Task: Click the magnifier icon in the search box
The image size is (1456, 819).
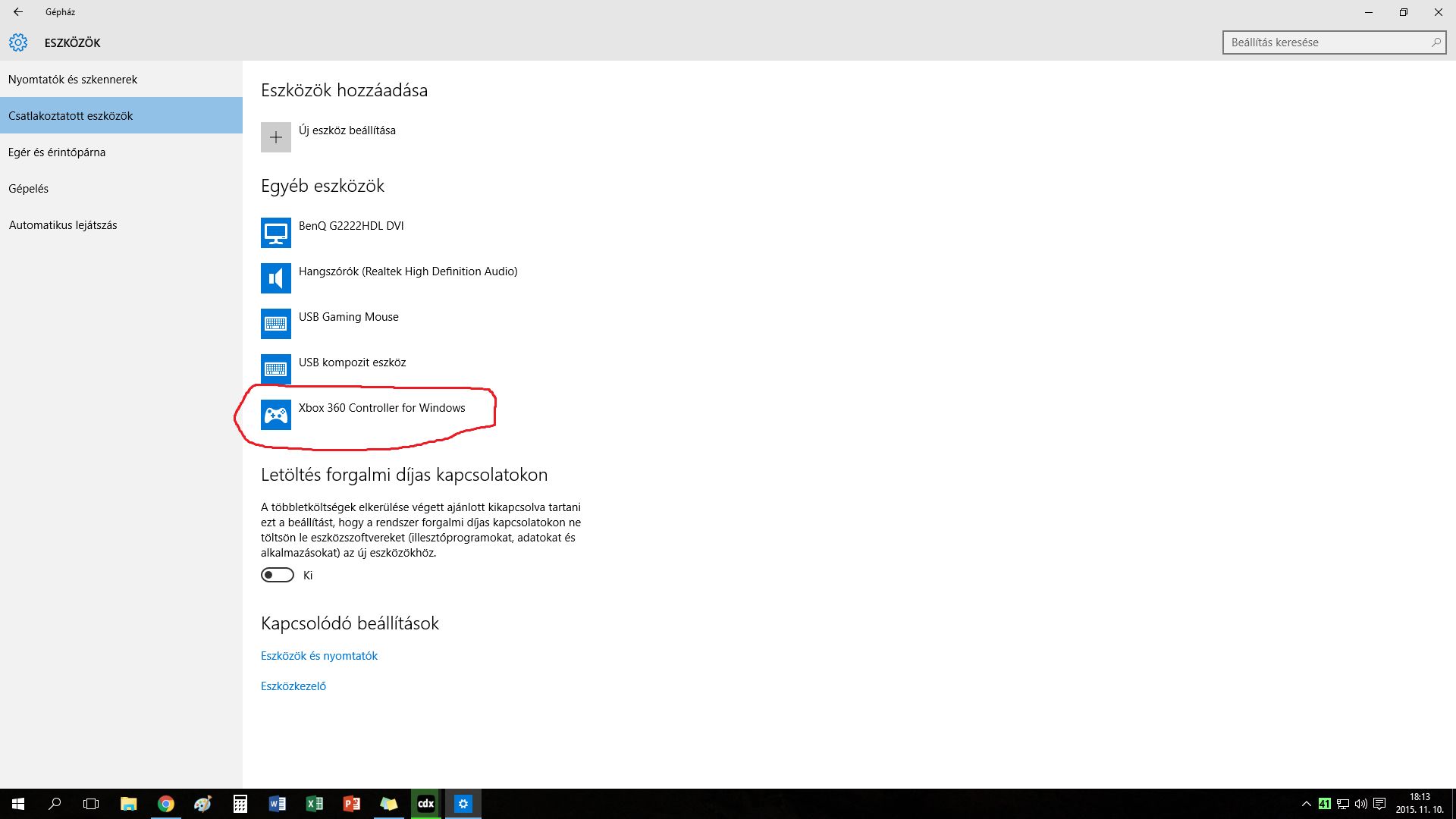Action: click(1436, 42)
